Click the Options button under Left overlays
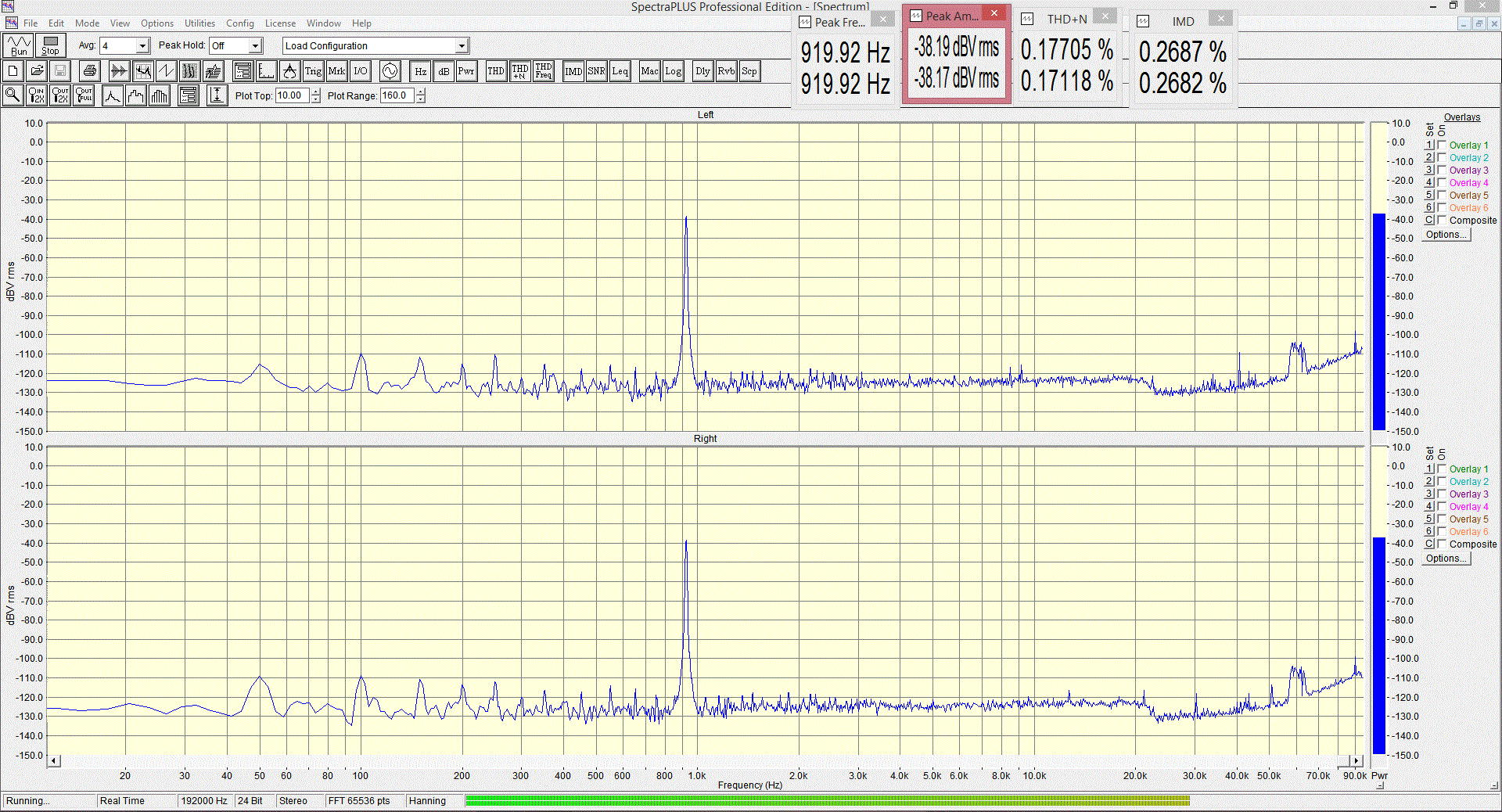 [1446, 235]
